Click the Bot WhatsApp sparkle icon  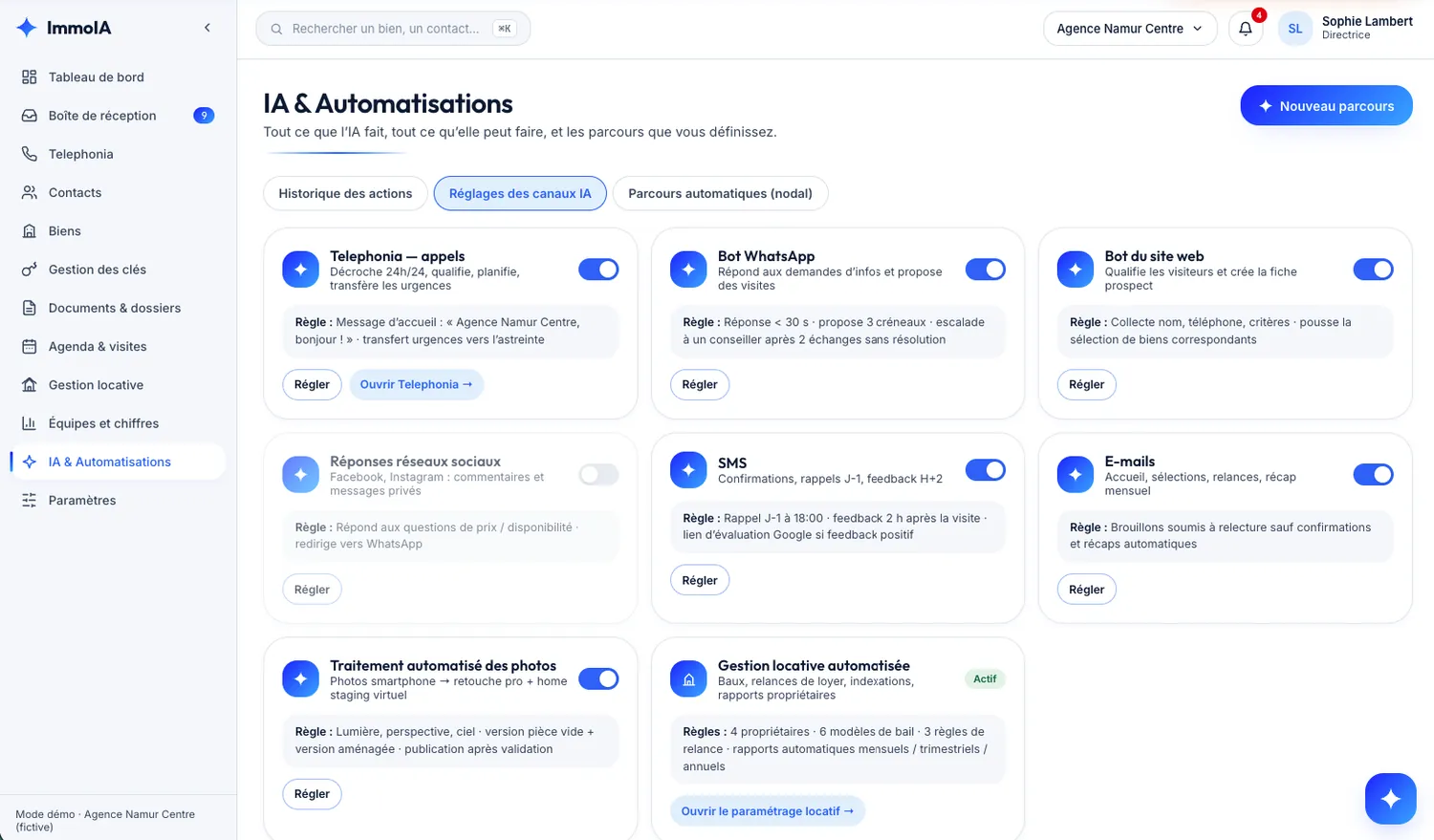688,269
